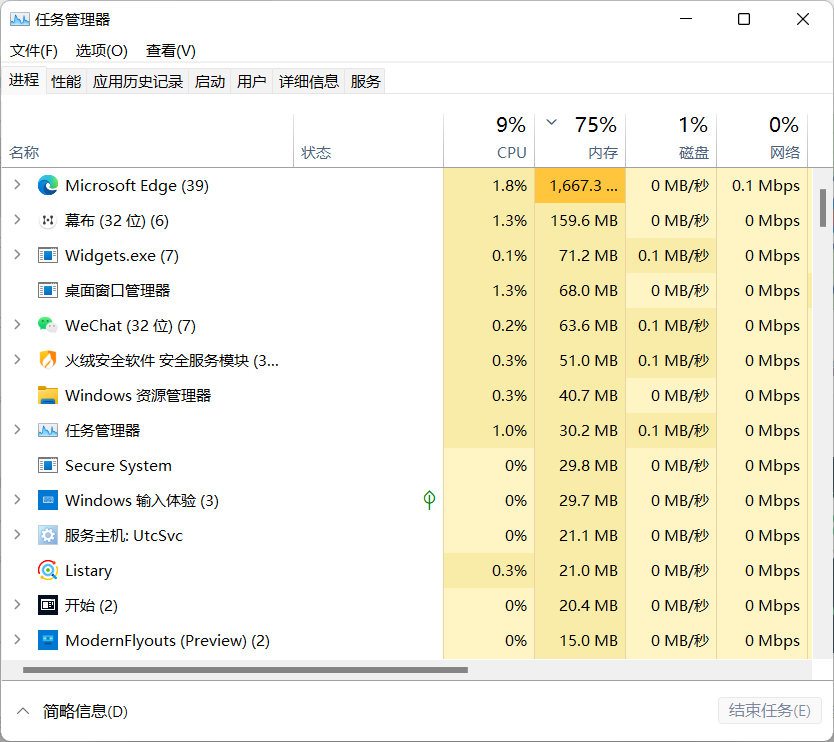The image size is (834, 742).
Task: Click the 159.6 MB memory value
Action: coord(584,220)
